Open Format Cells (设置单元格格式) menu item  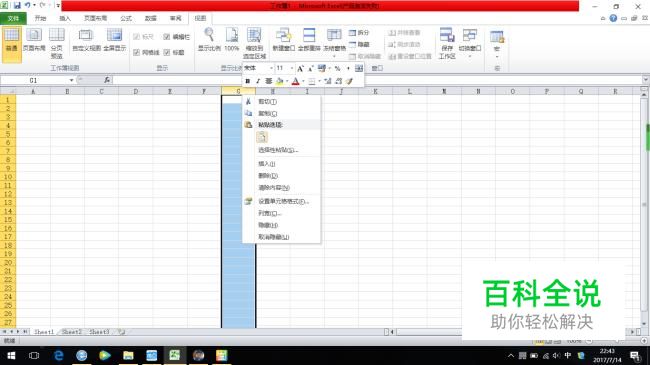click(281, 202)
